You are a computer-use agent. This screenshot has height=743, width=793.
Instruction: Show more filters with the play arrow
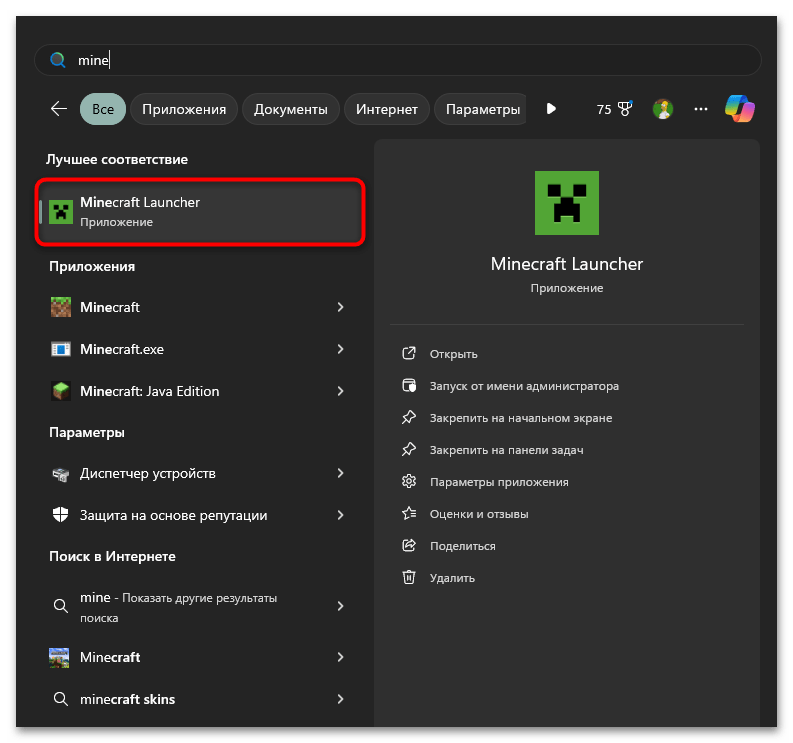[x=551, y=109]
